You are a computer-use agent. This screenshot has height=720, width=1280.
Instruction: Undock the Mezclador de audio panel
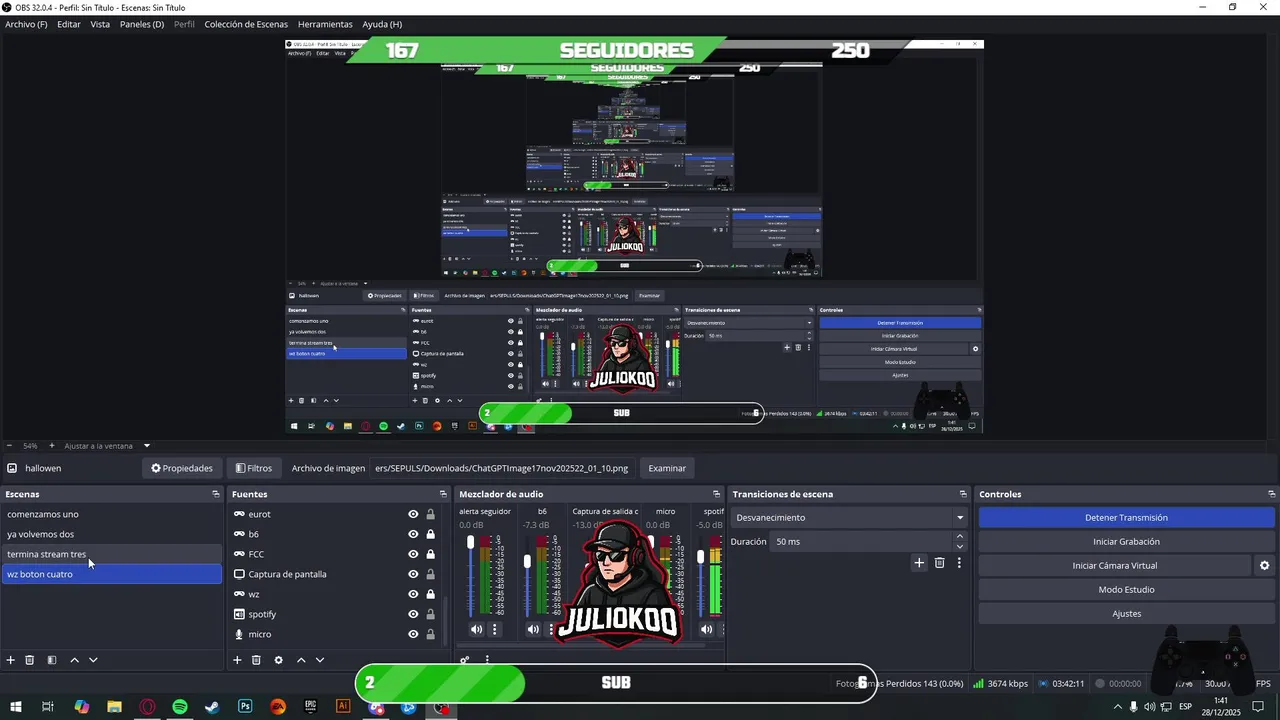(716, 494)
